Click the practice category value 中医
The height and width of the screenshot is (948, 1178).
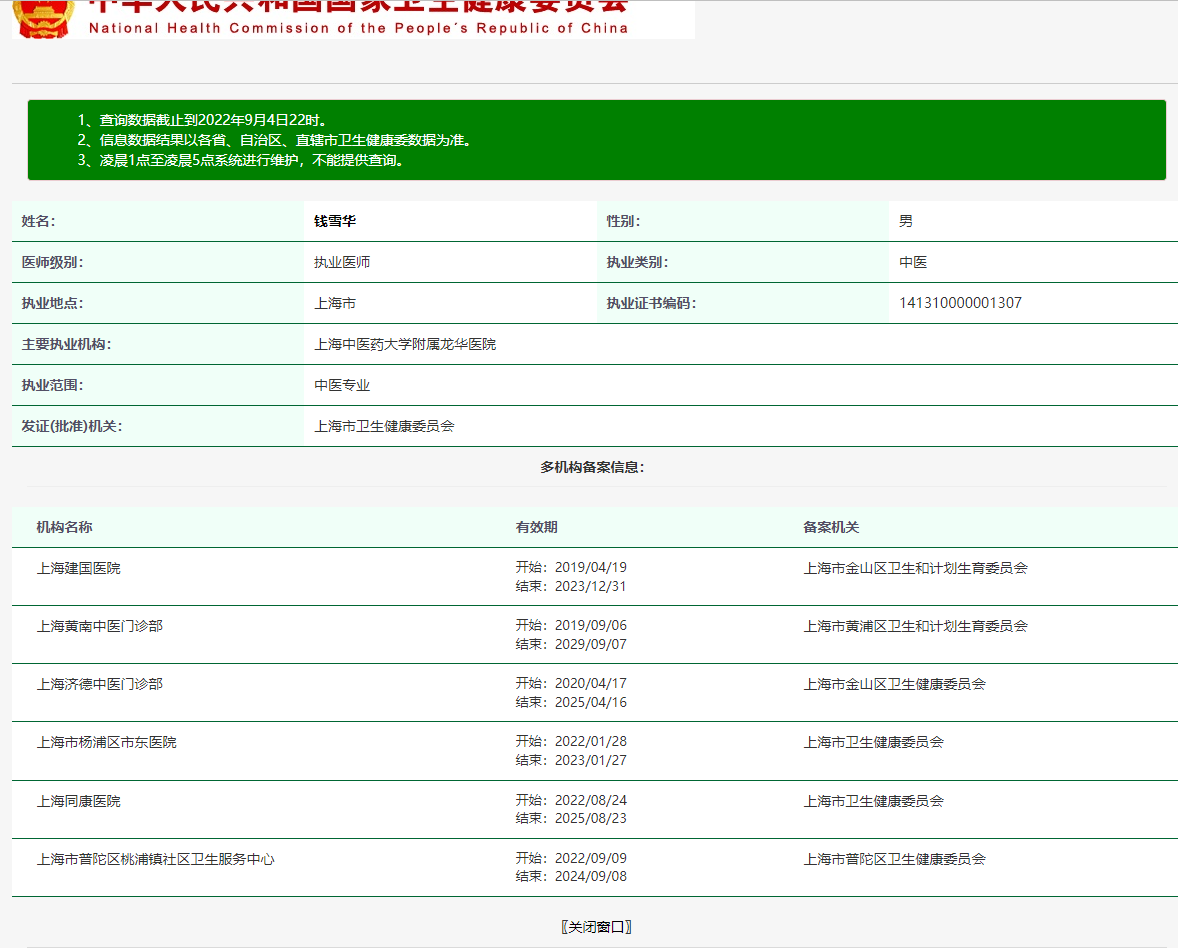point(913,262)
